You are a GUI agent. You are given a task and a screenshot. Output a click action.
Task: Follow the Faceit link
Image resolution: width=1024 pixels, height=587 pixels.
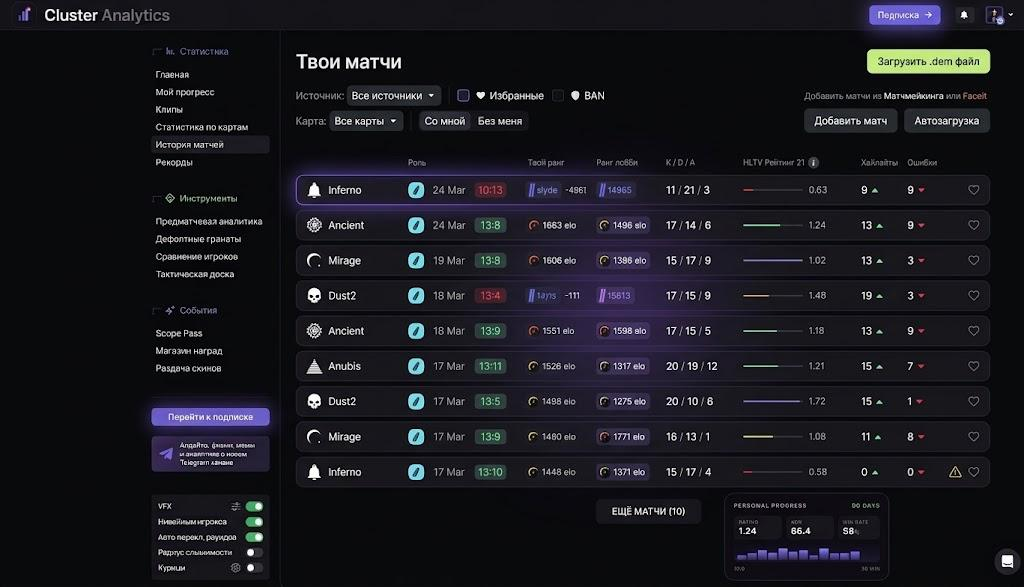click(x=974, y=96)
